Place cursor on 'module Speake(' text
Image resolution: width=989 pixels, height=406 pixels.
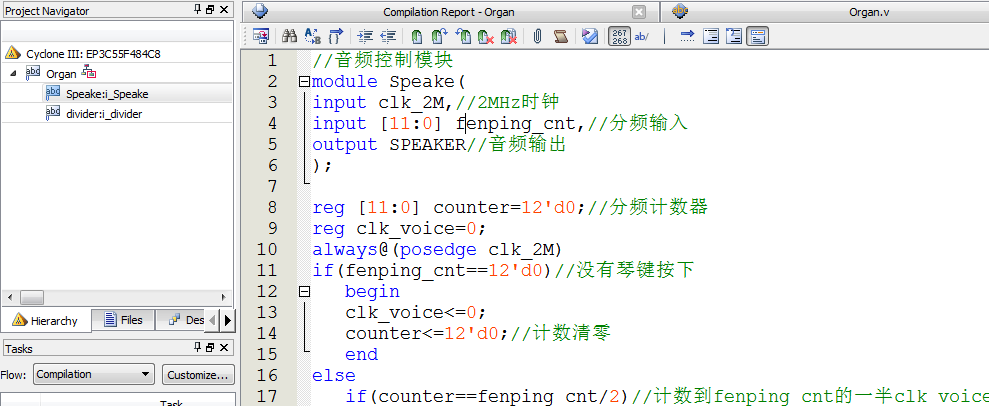pos(389,81)
